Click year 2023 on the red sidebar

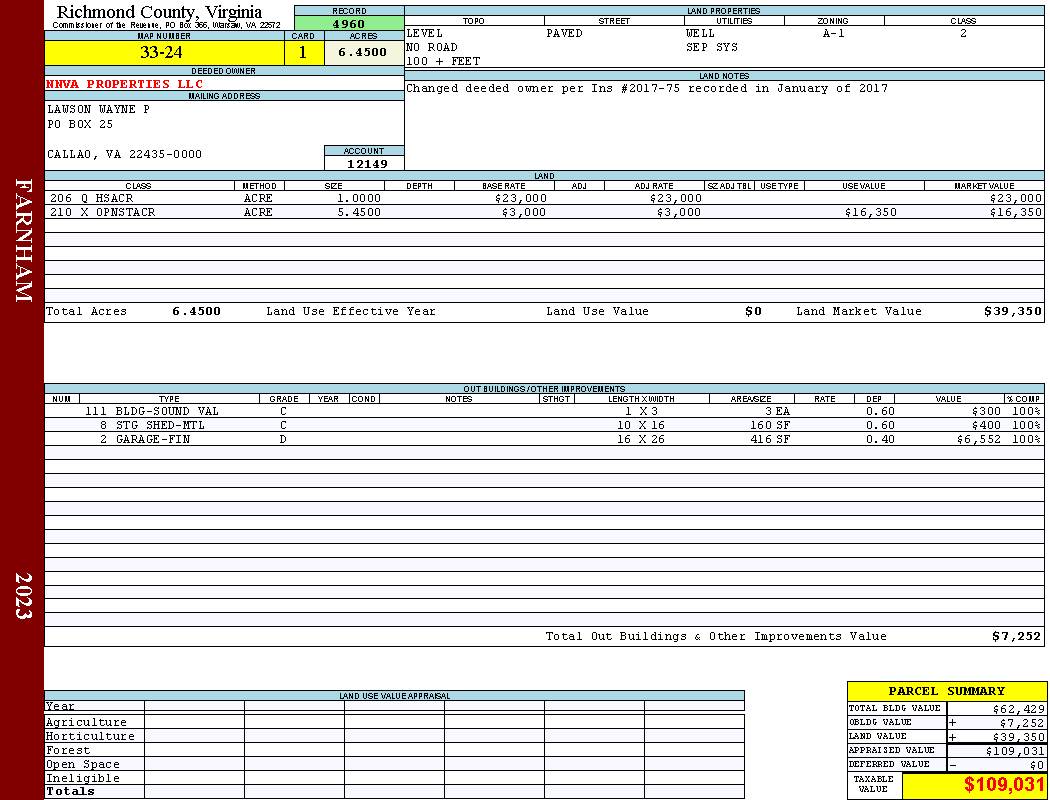[23, 595]
